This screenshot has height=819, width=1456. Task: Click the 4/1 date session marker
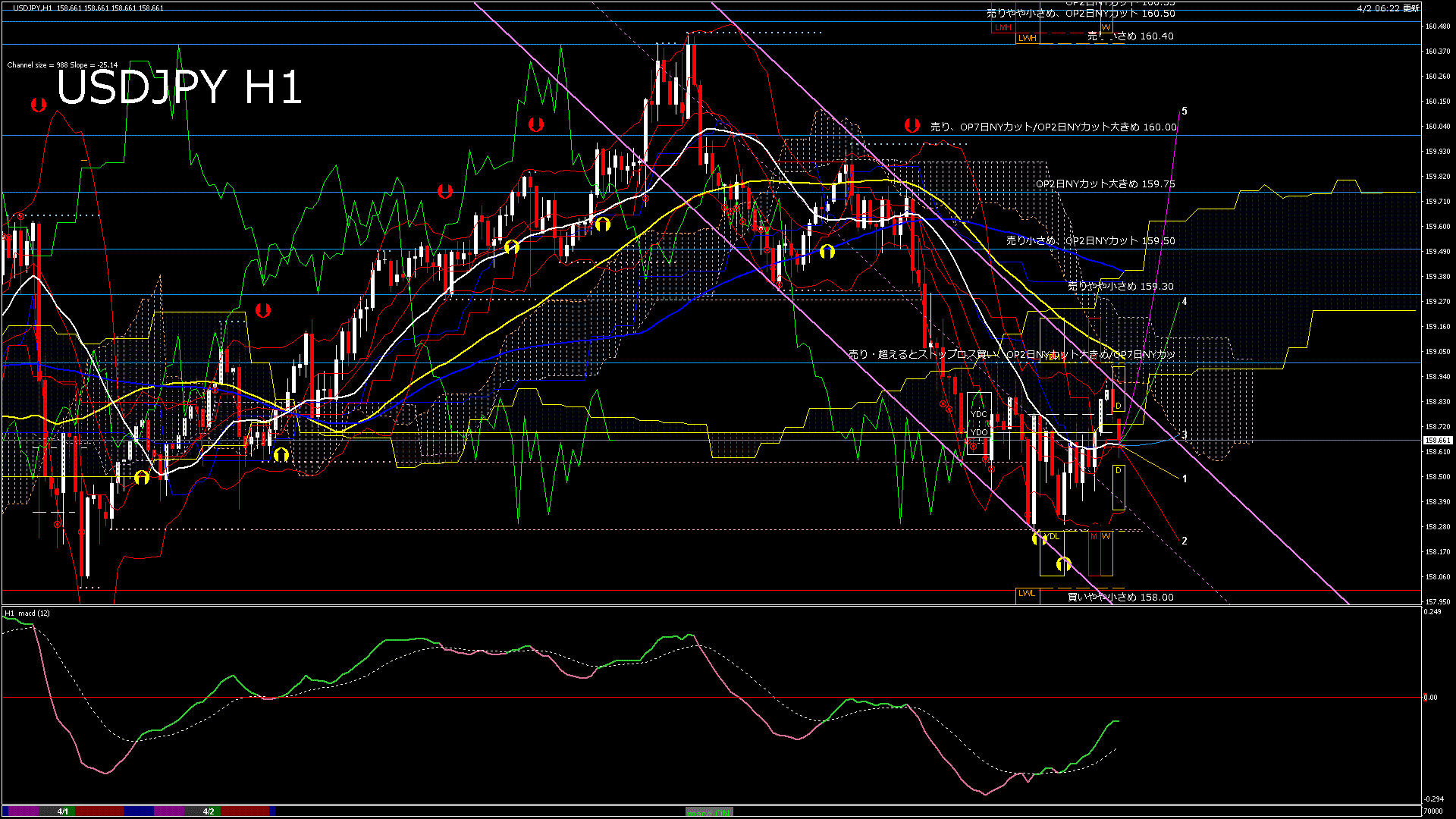point(63,811)
